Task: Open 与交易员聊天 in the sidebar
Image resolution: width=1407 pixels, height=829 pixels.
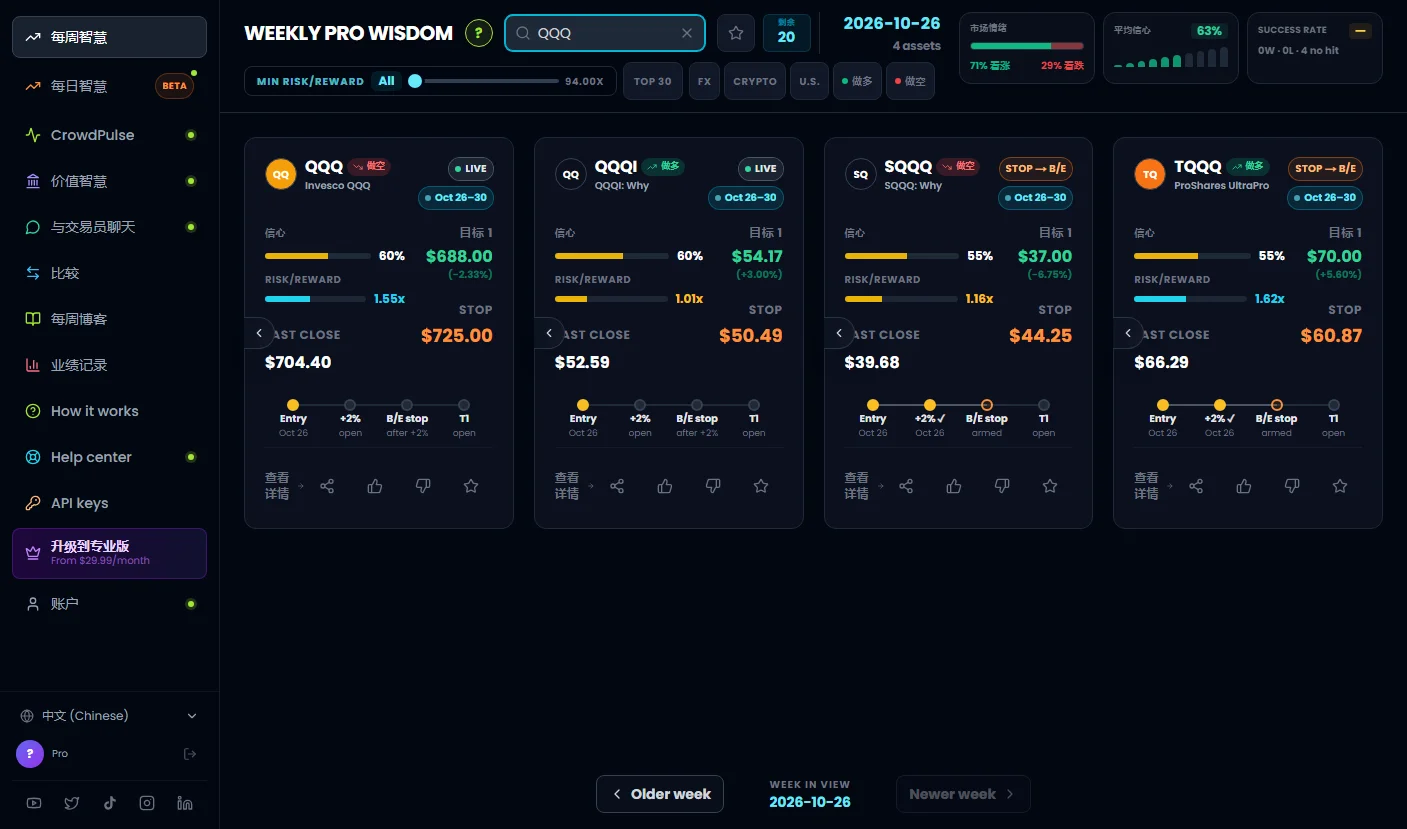Action: (x=109, y=227)
